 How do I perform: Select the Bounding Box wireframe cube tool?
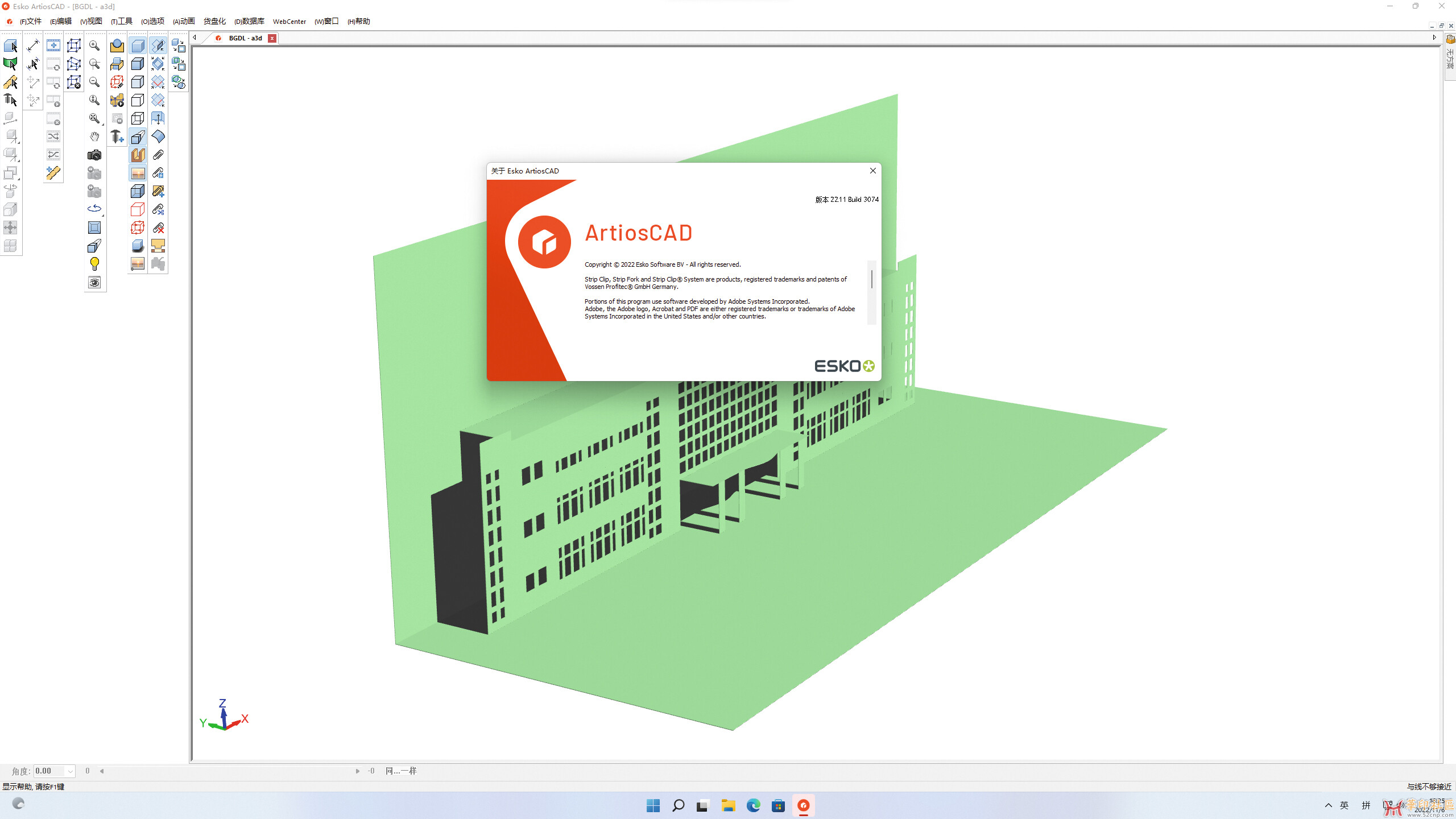[74, 45]
